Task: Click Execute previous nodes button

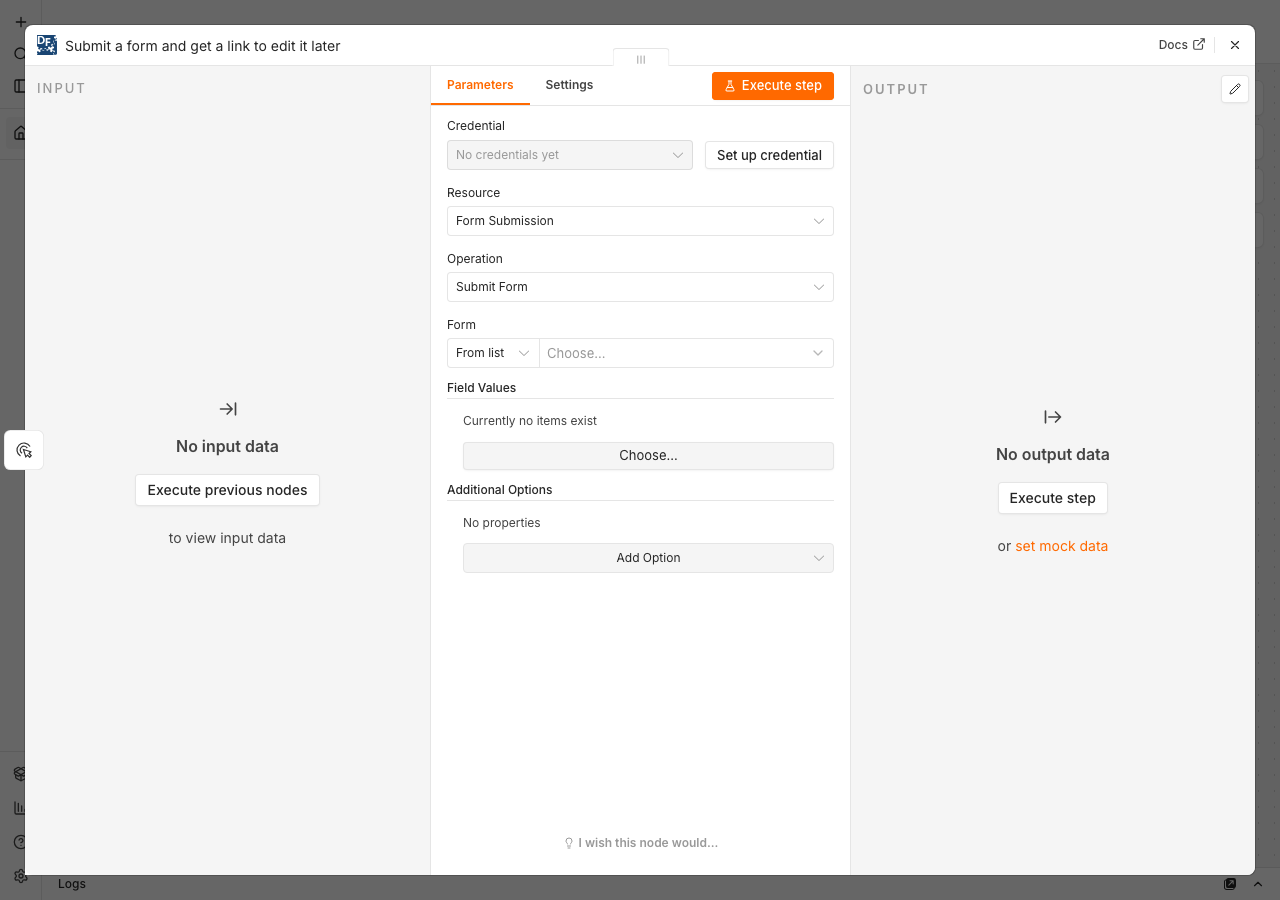Action: pos(227,490)
